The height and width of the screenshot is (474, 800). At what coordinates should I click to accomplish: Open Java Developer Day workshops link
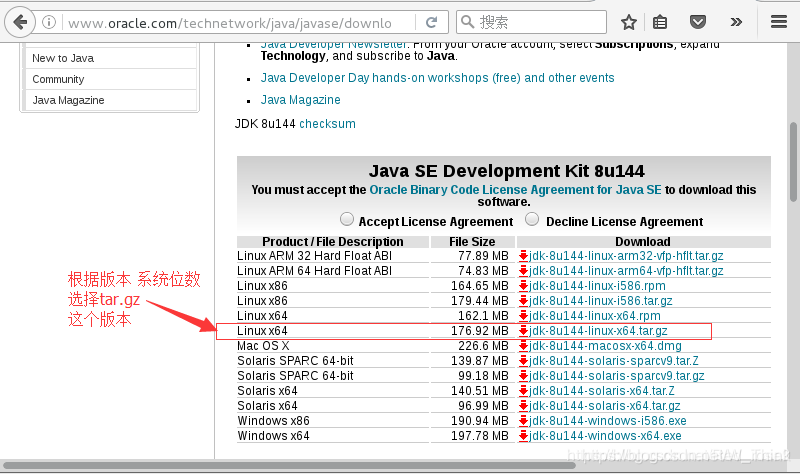(x=437, y=78)
